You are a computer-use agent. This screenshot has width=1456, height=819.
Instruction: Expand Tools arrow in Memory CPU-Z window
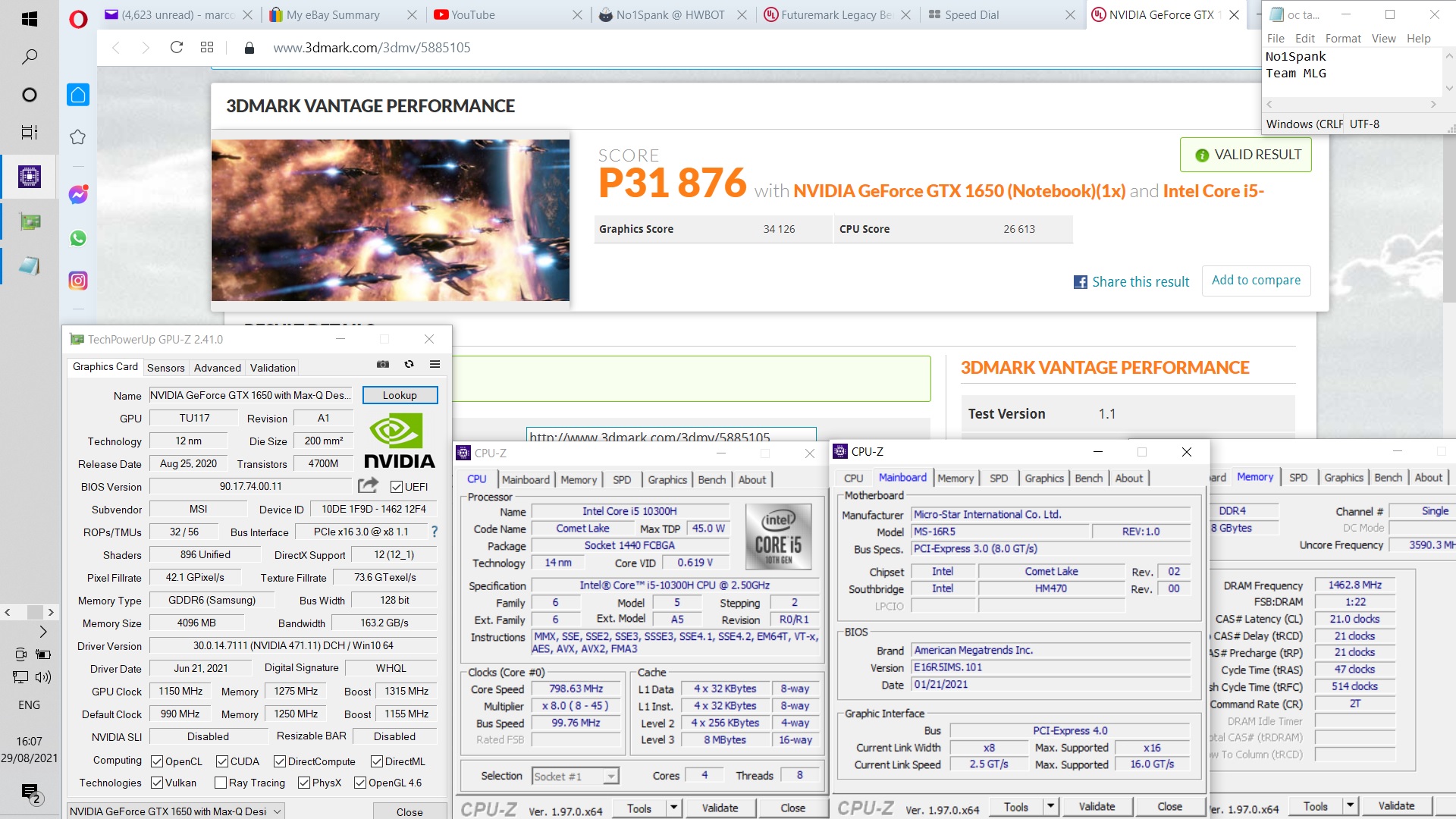click(1350, 806)
